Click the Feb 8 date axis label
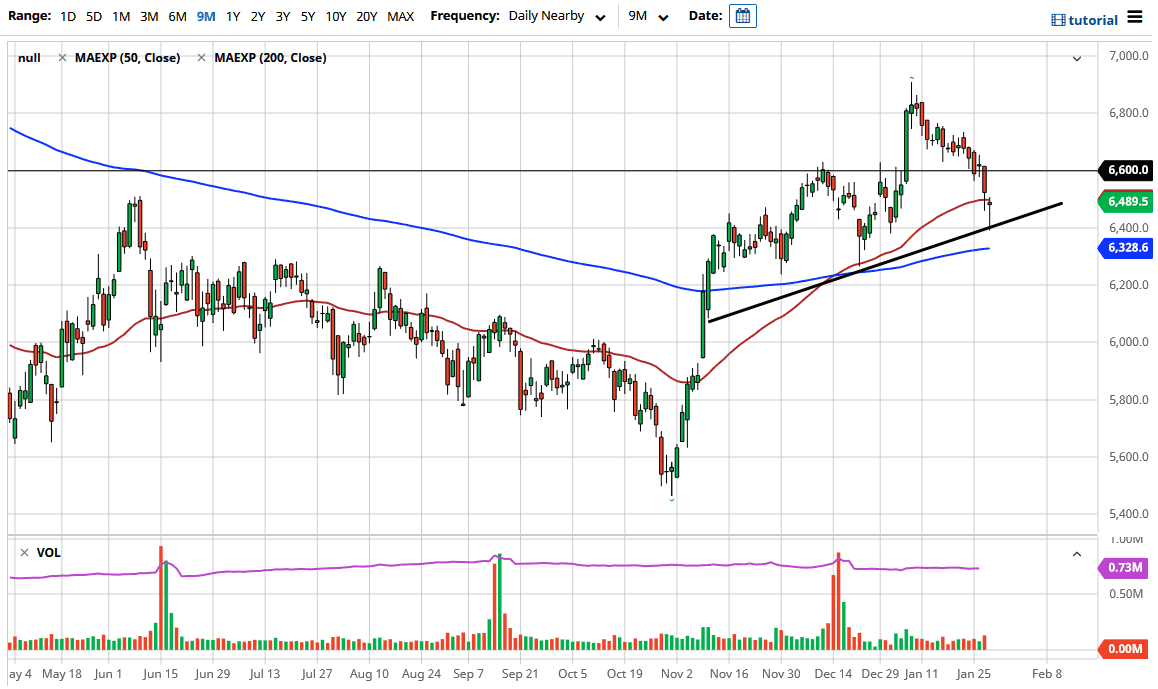The image size is (1158, 689). [1047, 673]
